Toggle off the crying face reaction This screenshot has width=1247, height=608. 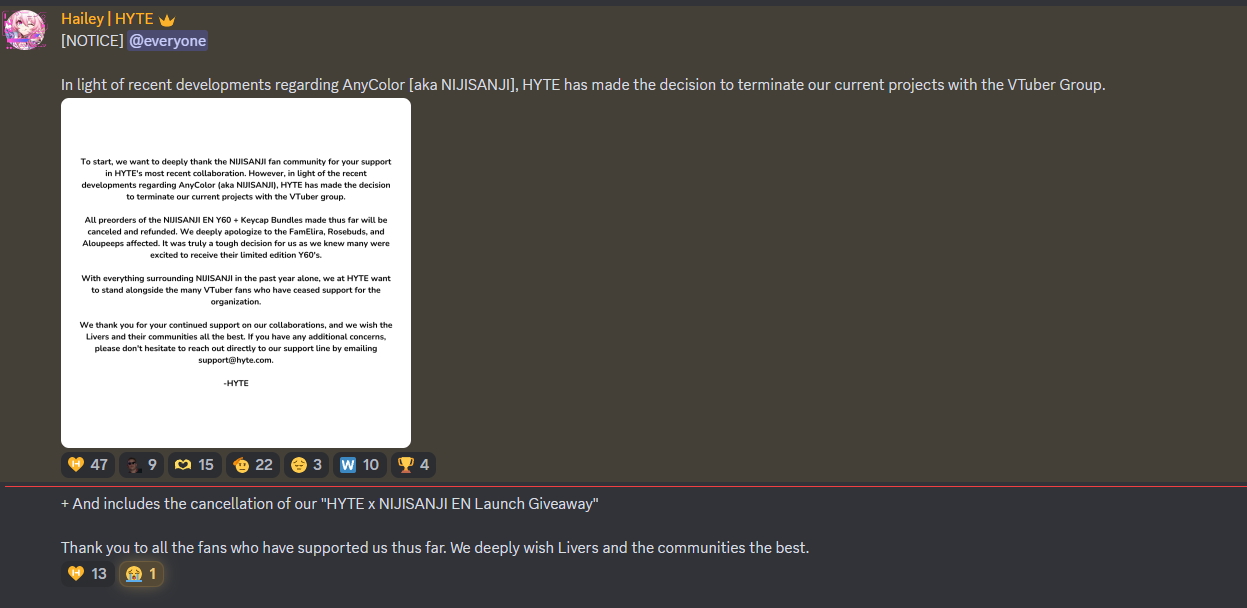pyautogui.click(x=141, y=574)
